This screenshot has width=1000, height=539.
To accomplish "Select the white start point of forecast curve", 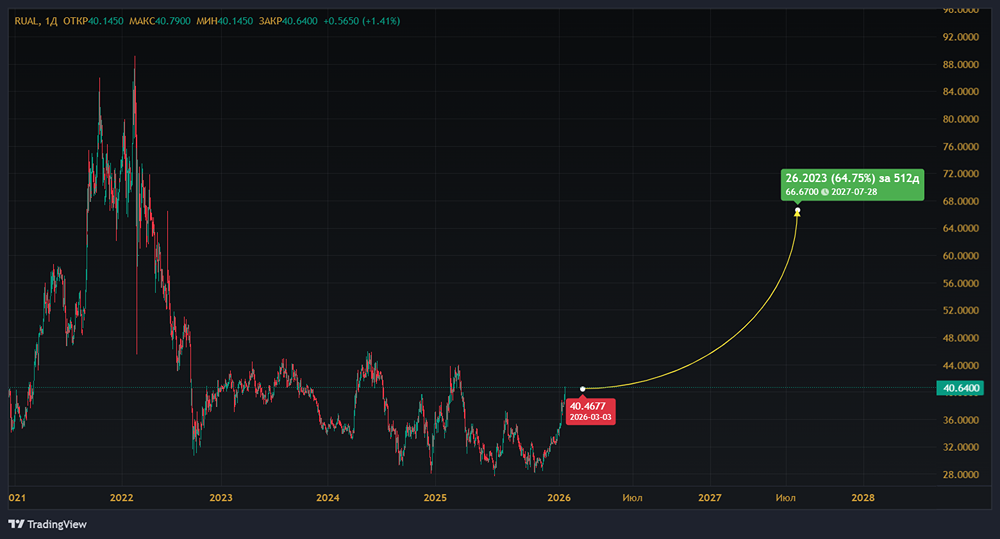I will (582, 389).
